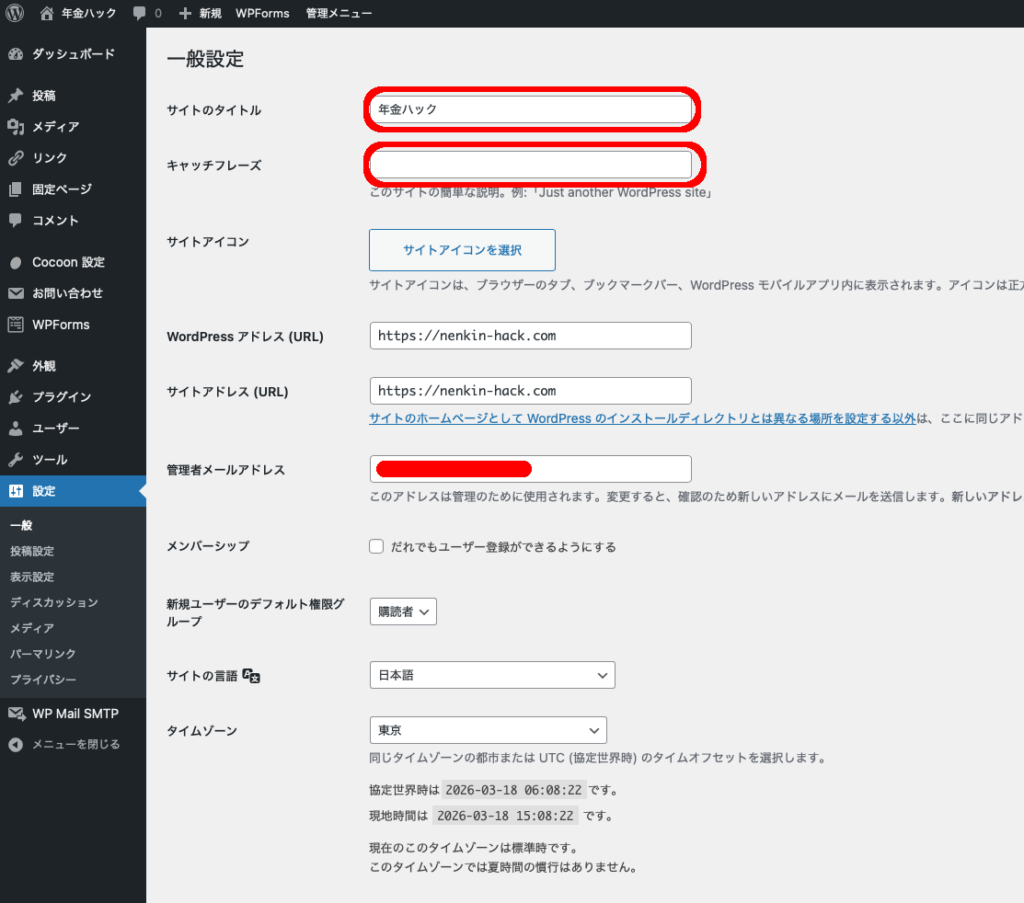This screenshot has height=903, width=1024.
Task: Click the サイトアイコンを選択 button
Action: pyautogui.click(x=462, y=250)
